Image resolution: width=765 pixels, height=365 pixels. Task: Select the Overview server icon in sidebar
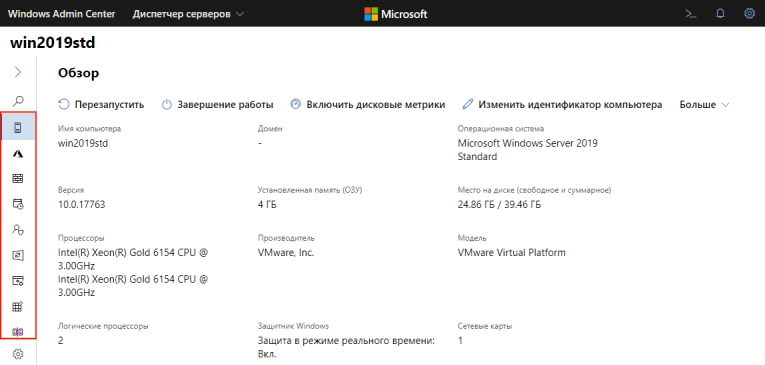[x=18, y=128]
